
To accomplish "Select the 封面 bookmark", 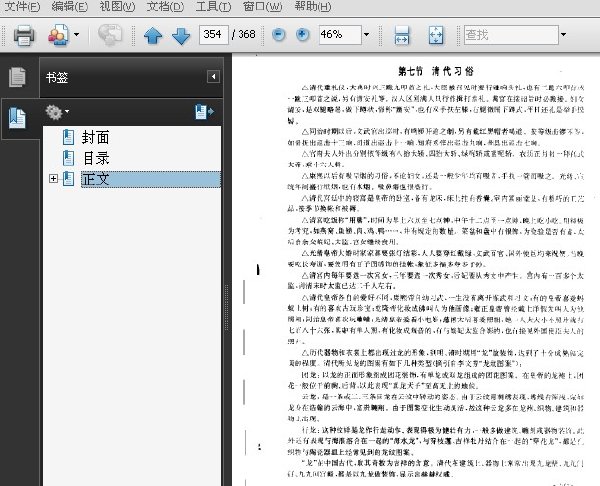I will click(x=95, y=137).
